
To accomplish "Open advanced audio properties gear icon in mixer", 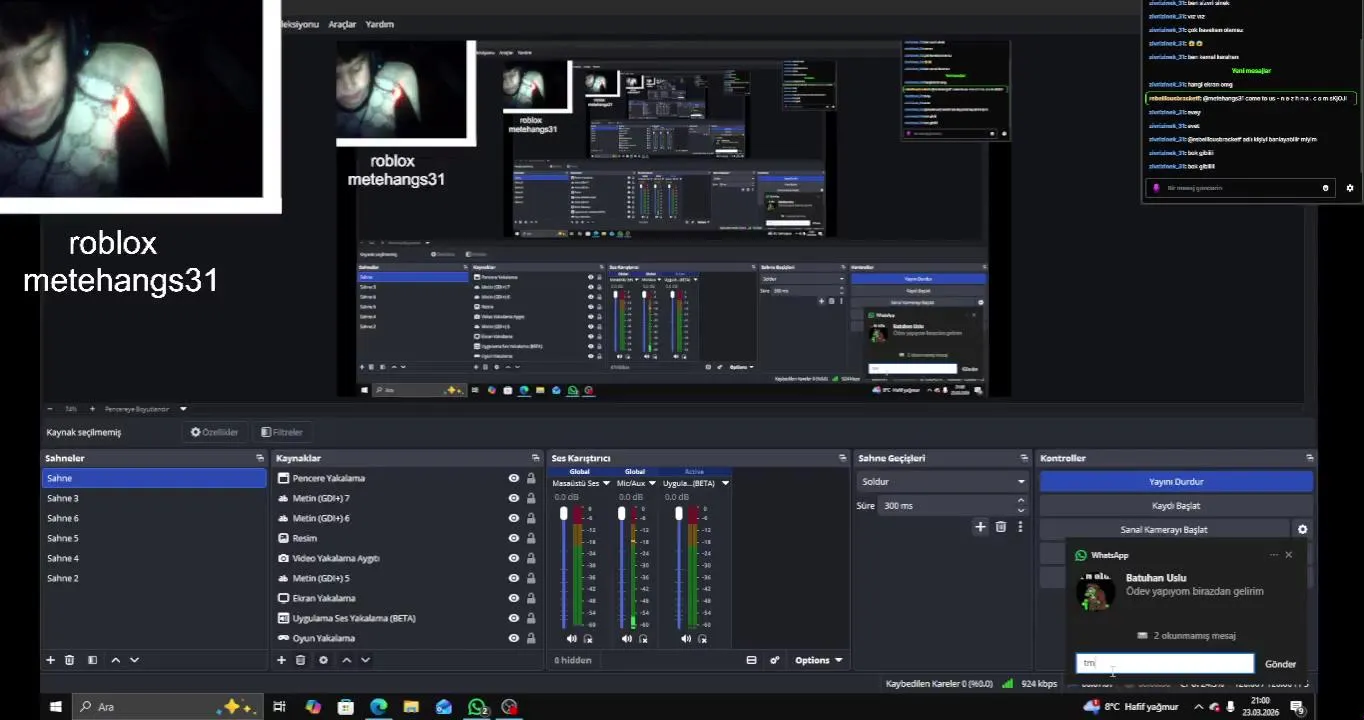I will pos(775,660).
